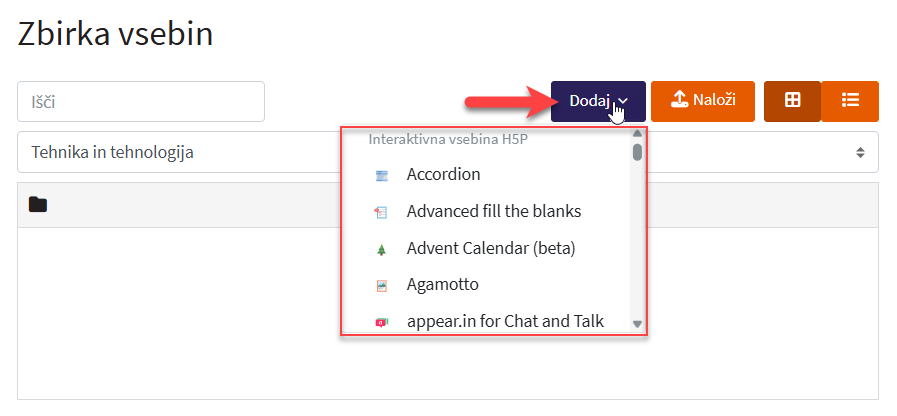Expand the Dodaj button chevron
Screen dimensions: 897x416
click(x=623, y=101)
